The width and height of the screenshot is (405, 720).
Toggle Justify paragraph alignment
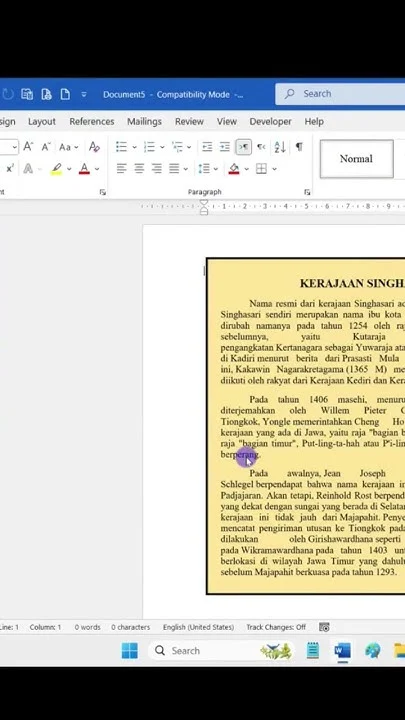[174, 169]
